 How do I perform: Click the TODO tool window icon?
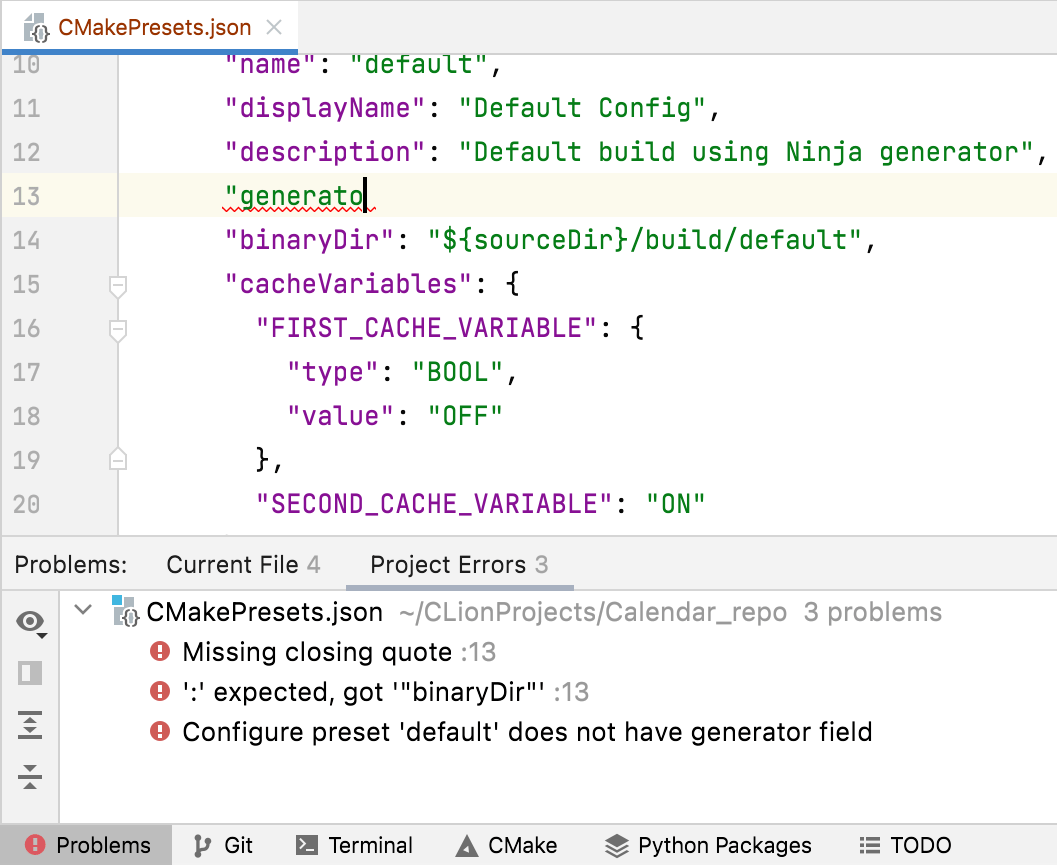click(x=905, y=844)
